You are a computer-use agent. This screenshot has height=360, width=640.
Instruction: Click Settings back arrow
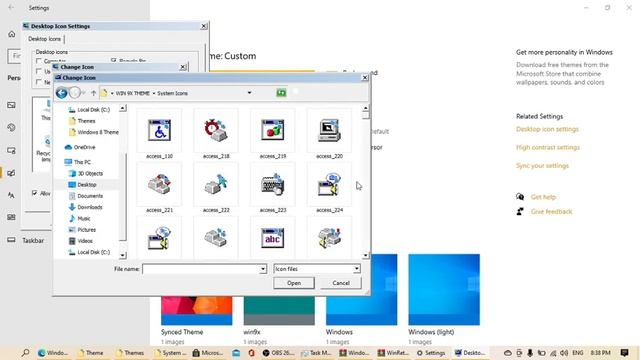click(x=11, y=7)
